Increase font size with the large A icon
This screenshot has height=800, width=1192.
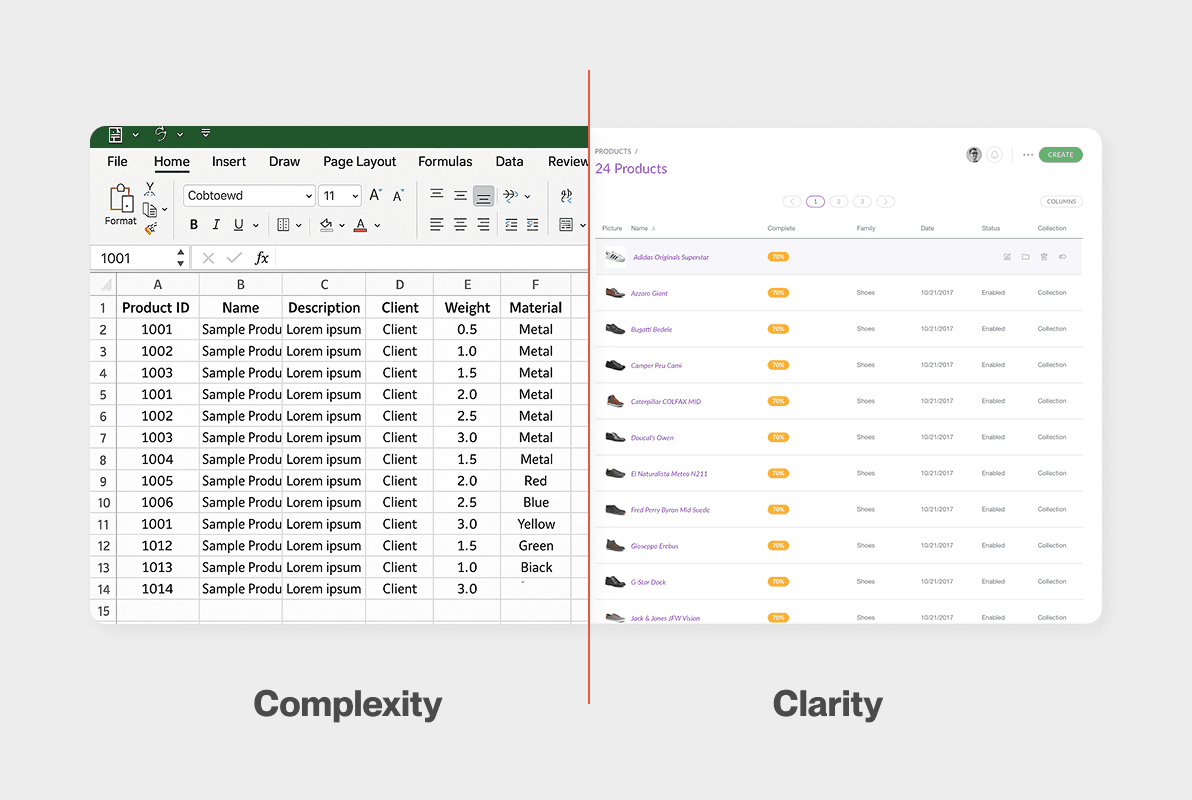click(x=375, y=195)
